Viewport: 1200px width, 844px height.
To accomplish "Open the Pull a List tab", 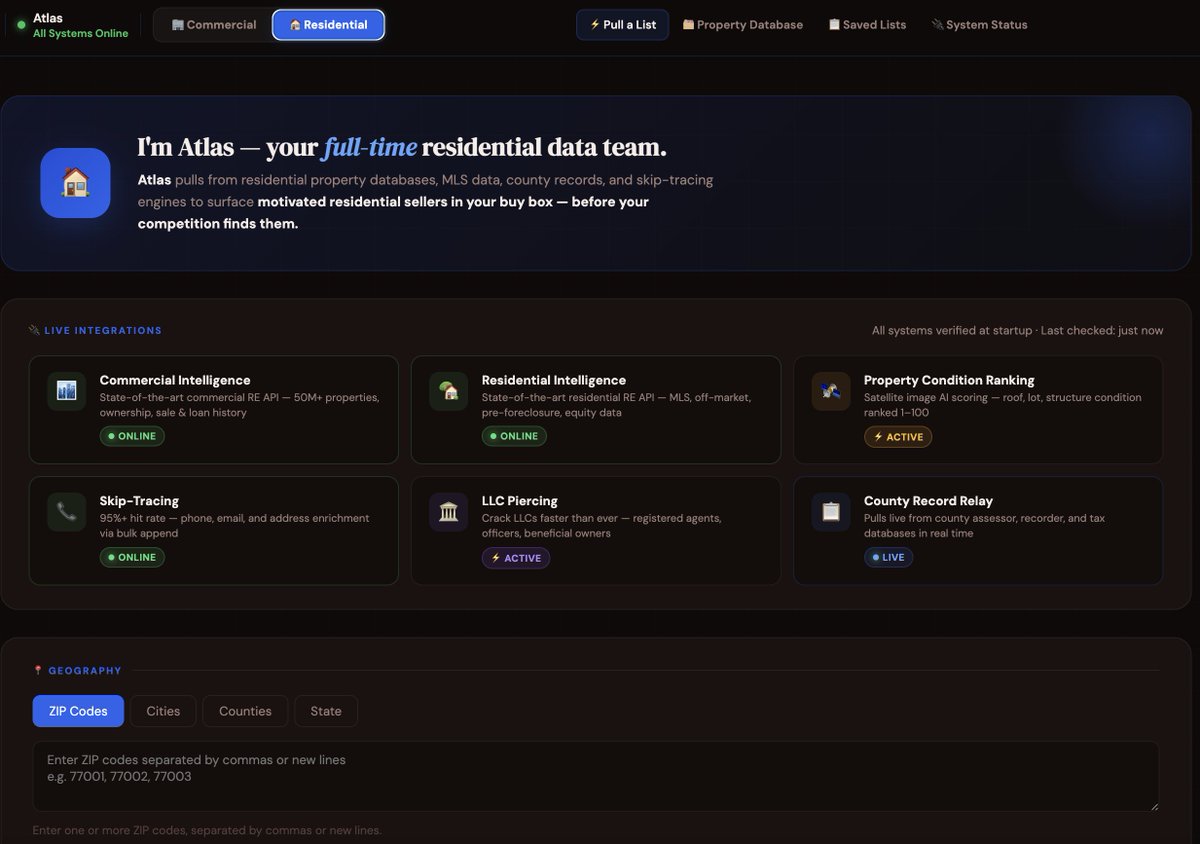I will 622,25.
